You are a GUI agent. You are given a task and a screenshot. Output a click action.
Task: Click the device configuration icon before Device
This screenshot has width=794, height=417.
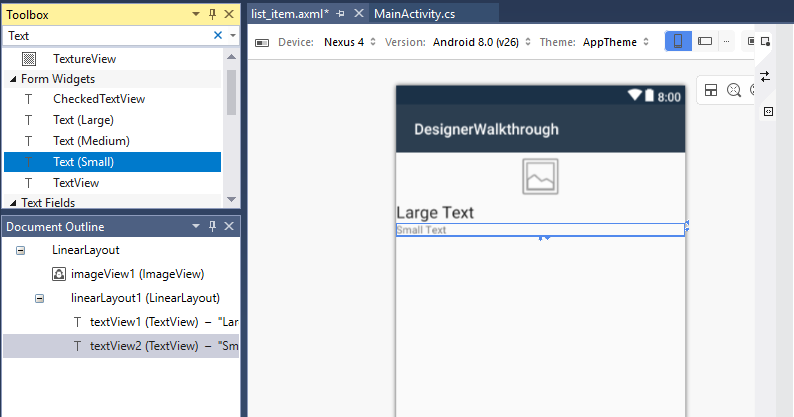(x=262, y=43)
